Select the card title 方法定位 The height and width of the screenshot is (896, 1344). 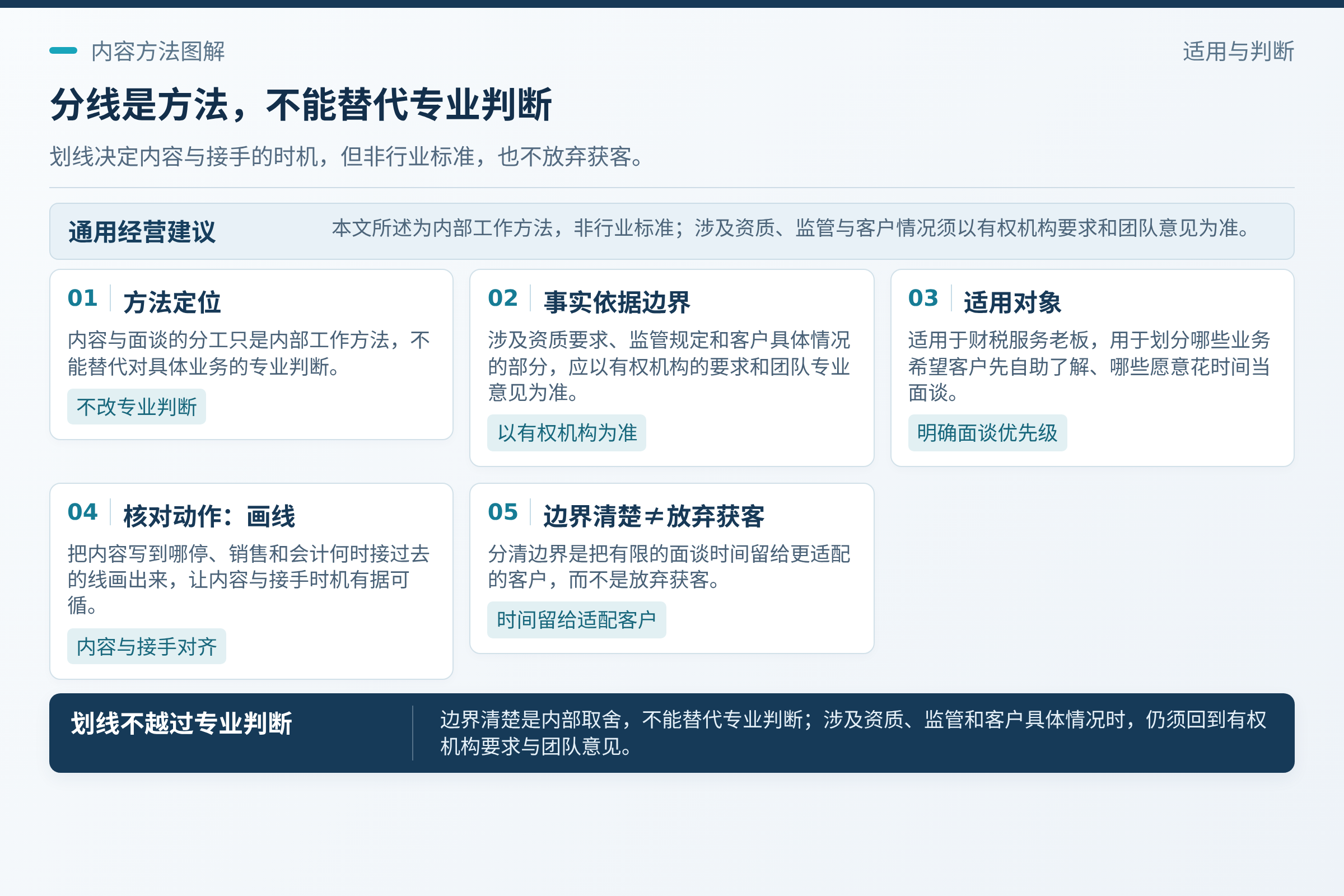pos(172,302)
